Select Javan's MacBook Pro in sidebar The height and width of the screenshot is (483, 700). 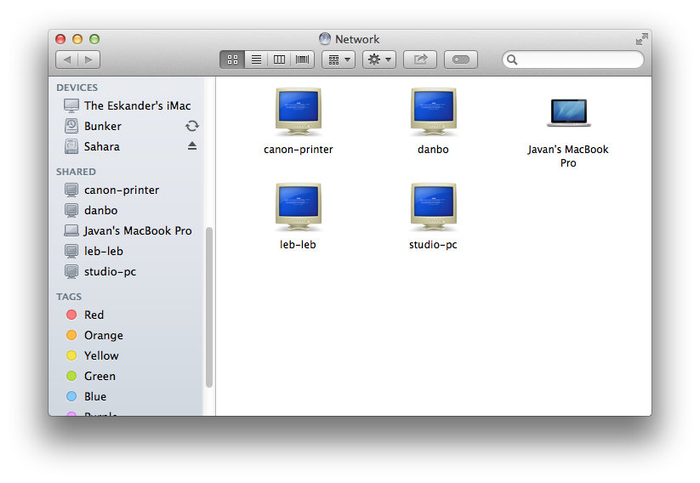128,231
